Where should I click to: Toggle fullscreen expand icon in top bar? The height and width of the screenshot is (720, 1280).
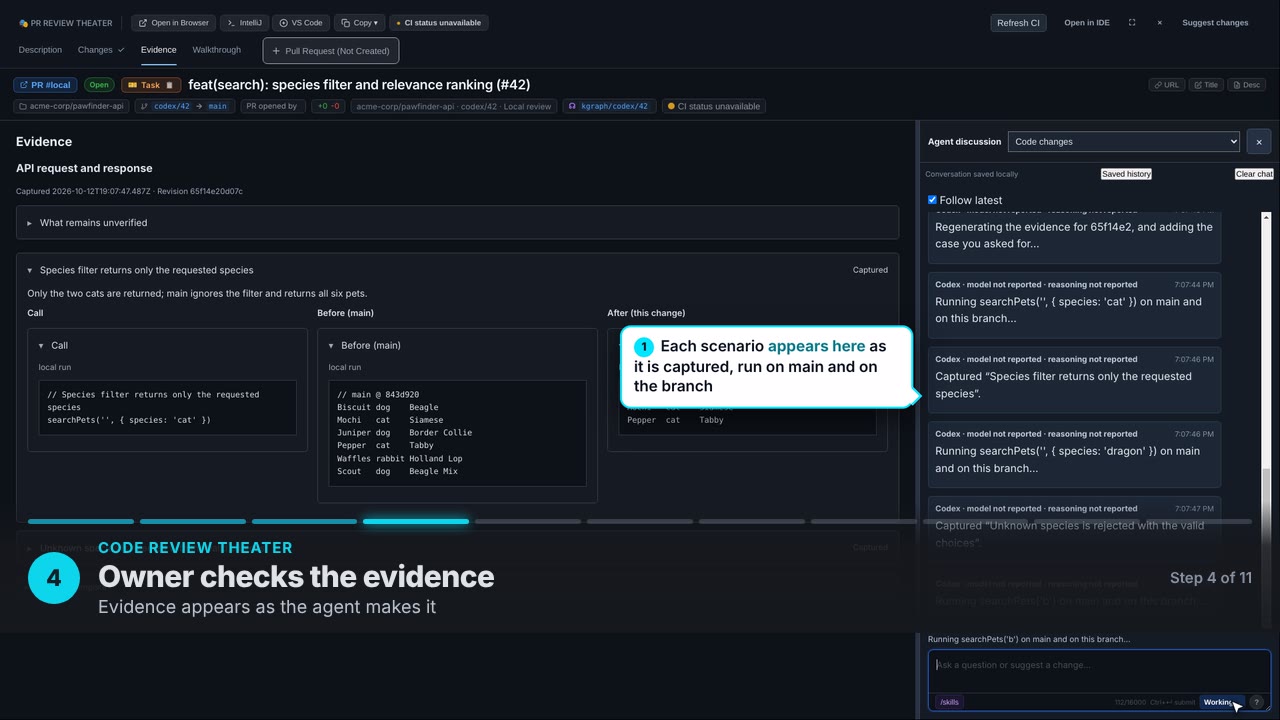[x=1132, y=23]
